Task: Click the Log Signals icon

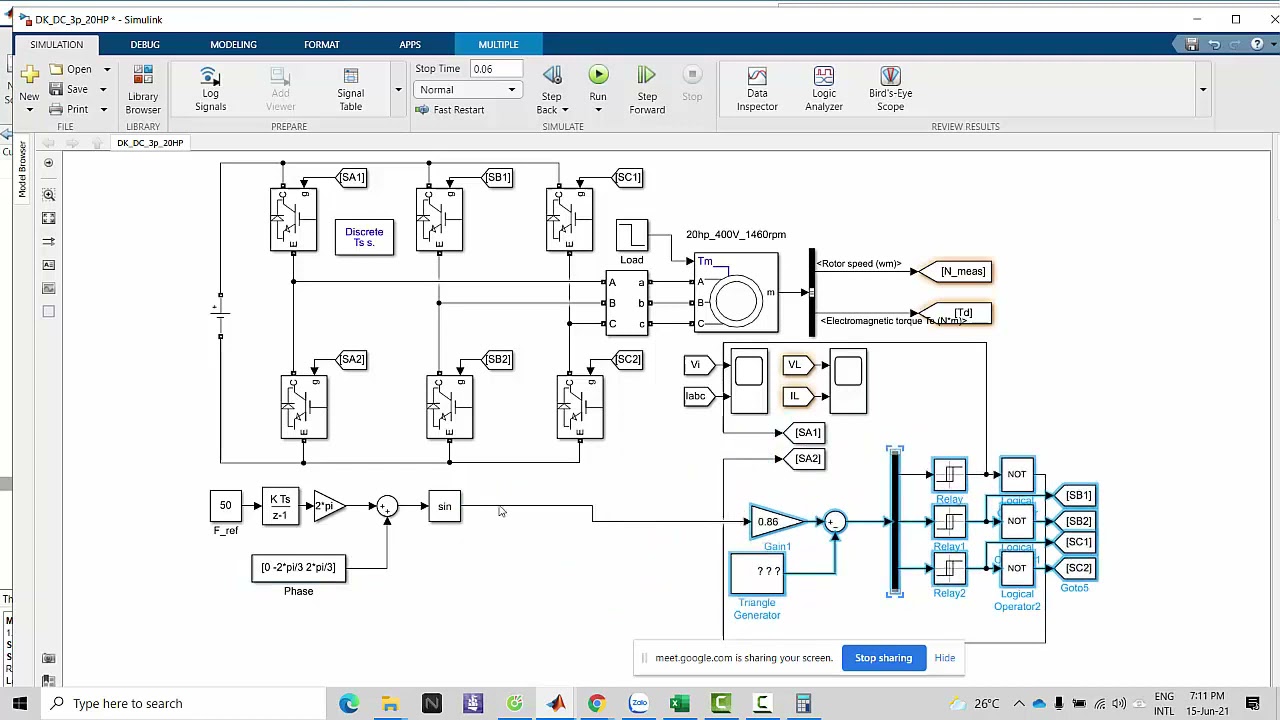Action: click(x=210, y=90)
